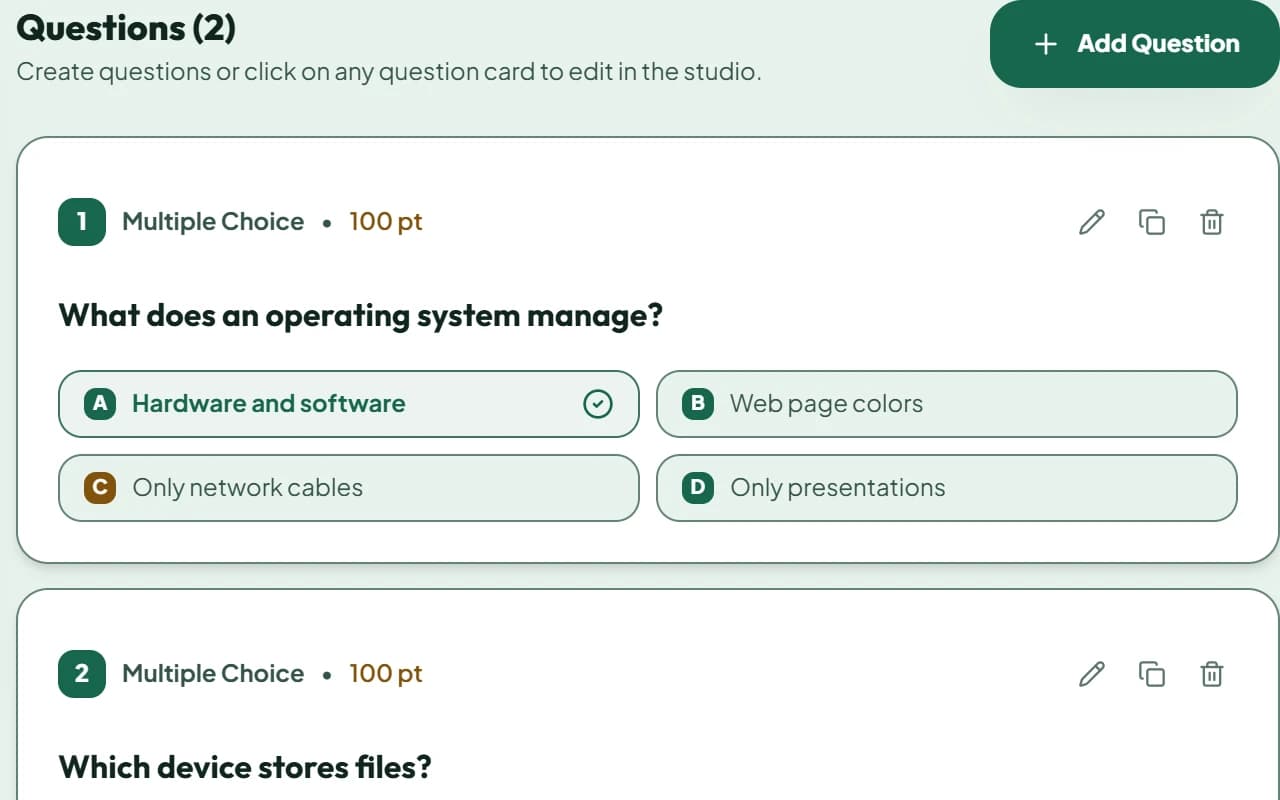Click the number 2 question badge
The image size is (1280, 800).
pyautogui.click(x=82, y=674)
